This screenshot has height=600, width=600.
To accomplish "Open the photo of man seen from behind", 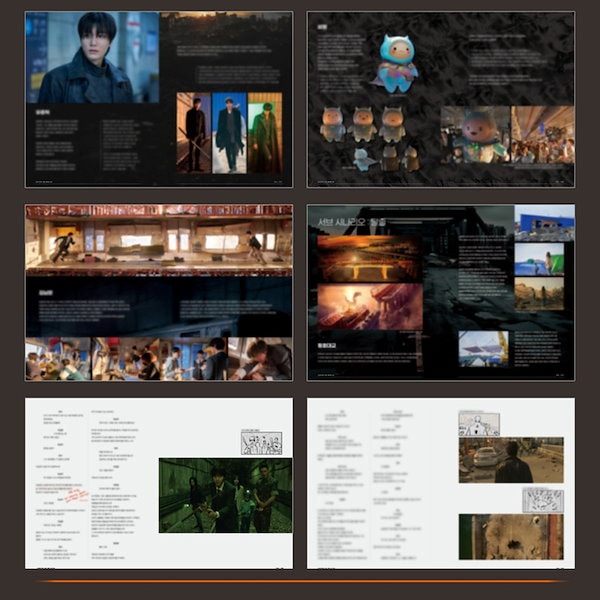I will (510, 460).
